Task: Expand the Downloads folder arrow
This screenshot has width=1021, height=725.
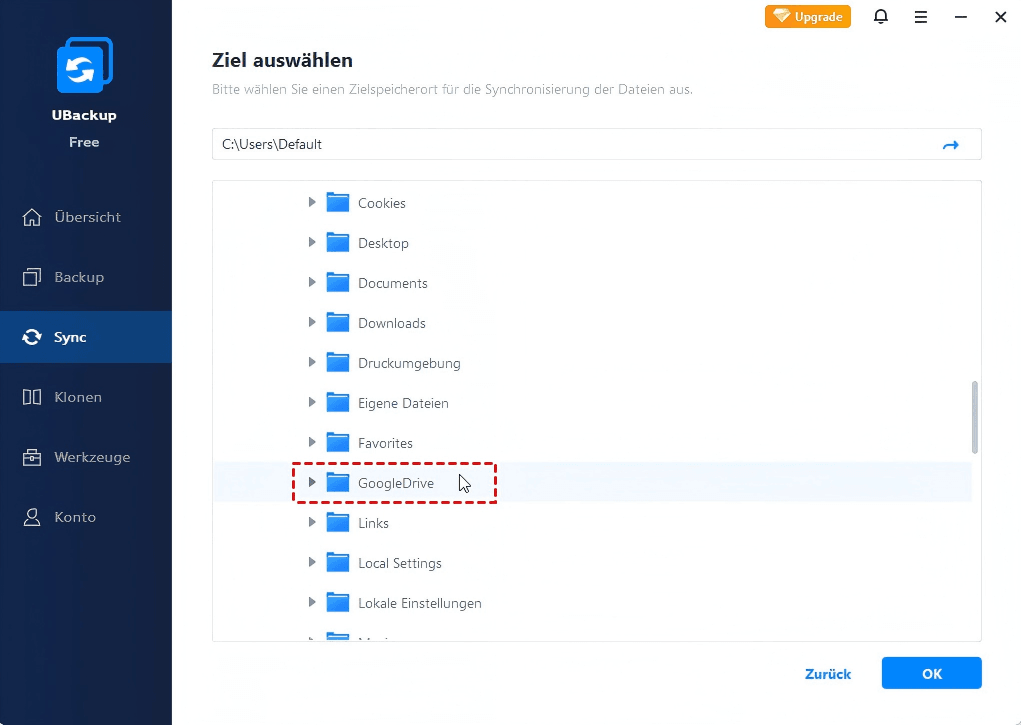Action: pyautogui.click(x=312, y=323)
